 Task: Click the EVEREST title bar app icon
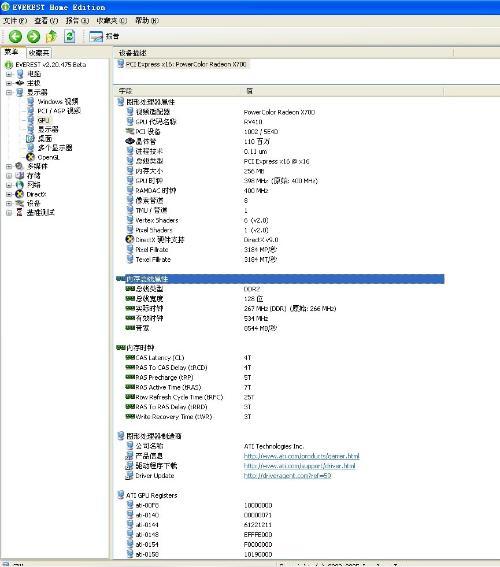(5, 7)
